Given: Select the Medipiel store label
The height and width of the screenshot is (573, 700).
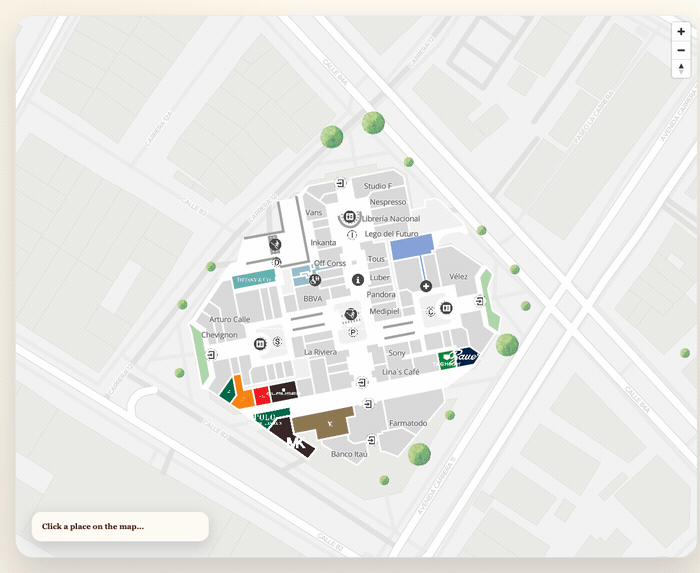Looking at the screenshot, I should (384, 311).
